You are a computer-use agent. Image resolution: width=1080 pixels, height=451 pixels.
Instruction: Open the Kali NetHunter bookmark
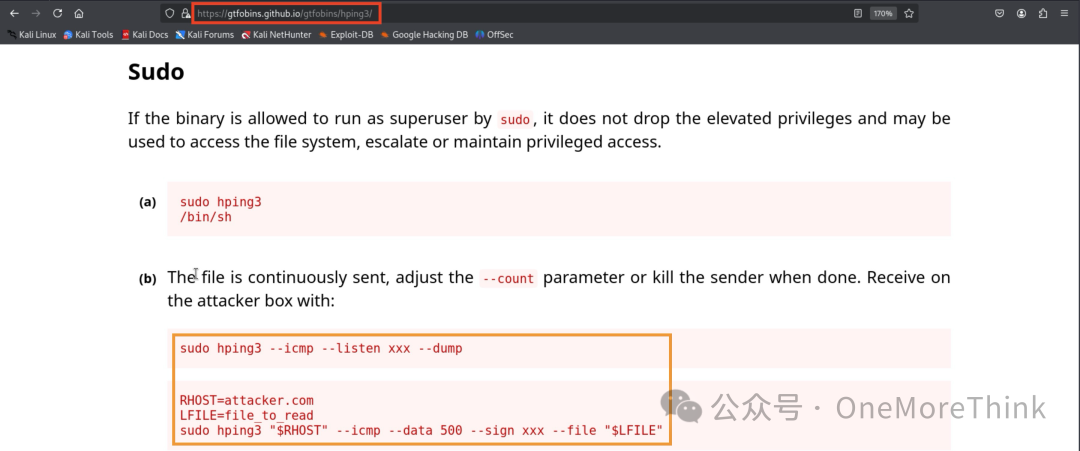pos(276,34)
